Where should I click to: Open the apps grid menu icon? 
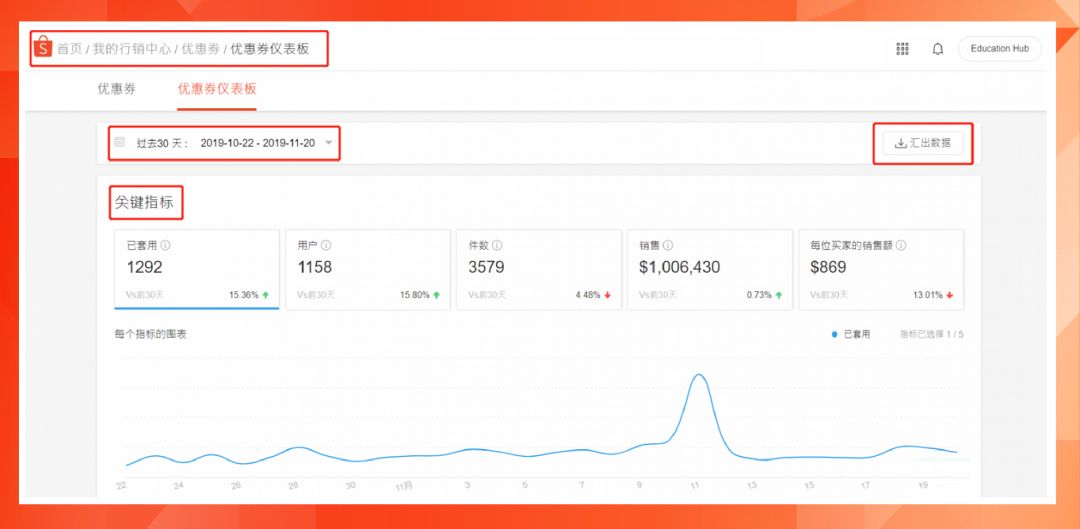click(x=903, y=49)
